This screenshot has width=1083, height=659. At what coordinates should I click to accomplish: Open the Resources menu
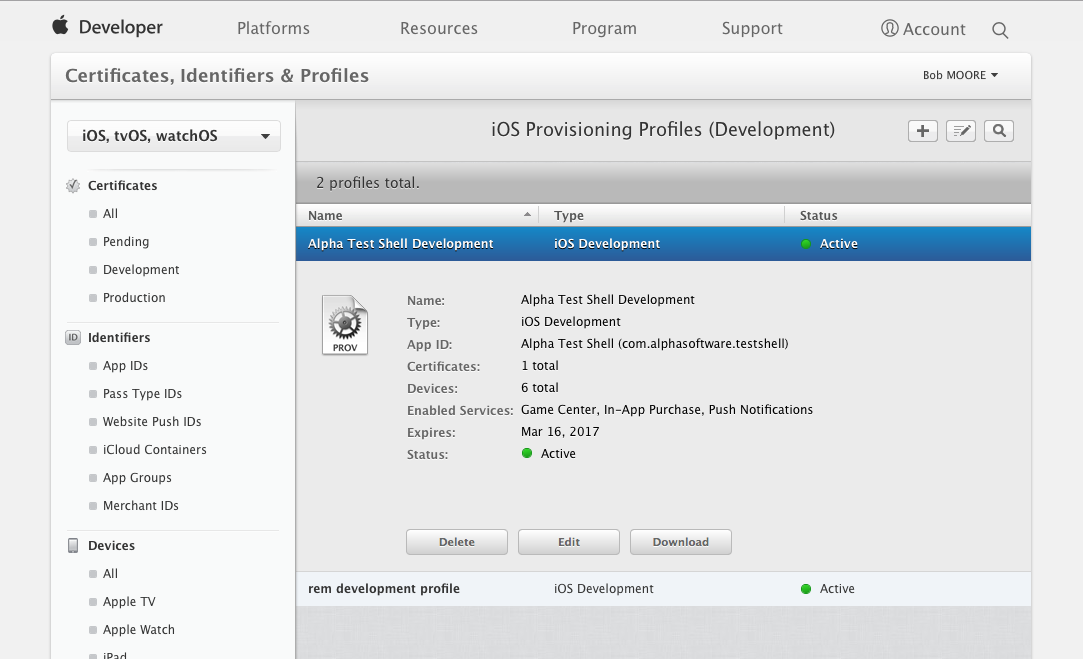[x=439, y=28]
